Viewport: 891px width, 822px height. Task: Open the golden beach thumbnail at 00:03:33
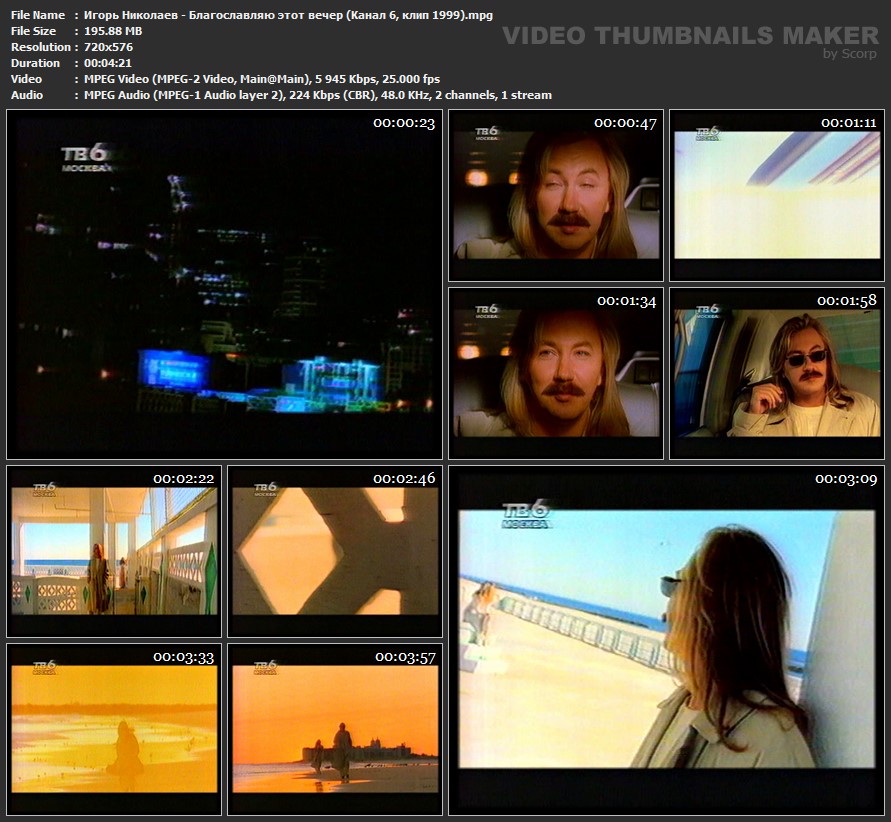point(114,729)
